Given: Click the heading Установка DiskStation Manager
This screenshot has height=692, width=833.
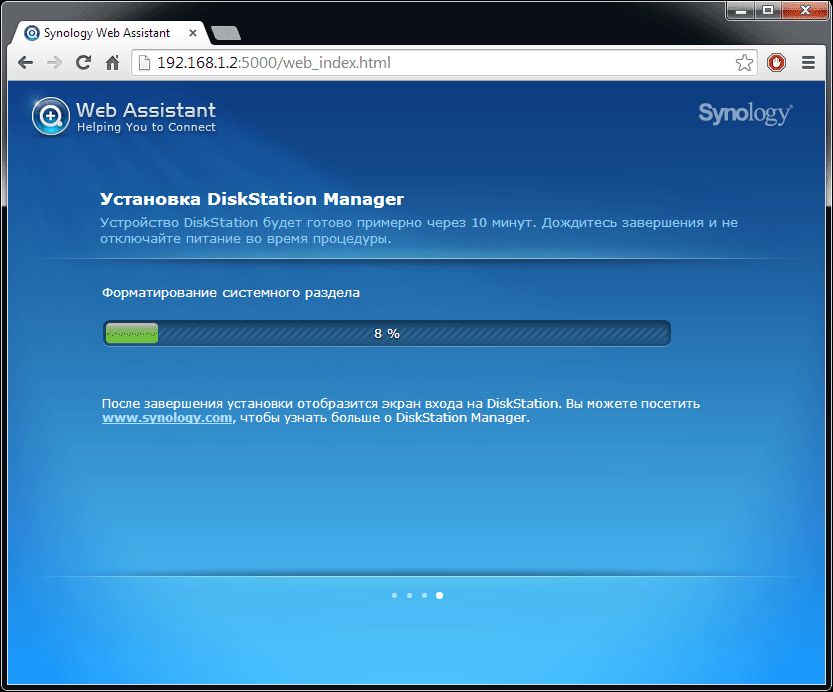Looking at the screenshot, I should pos(252,199).
